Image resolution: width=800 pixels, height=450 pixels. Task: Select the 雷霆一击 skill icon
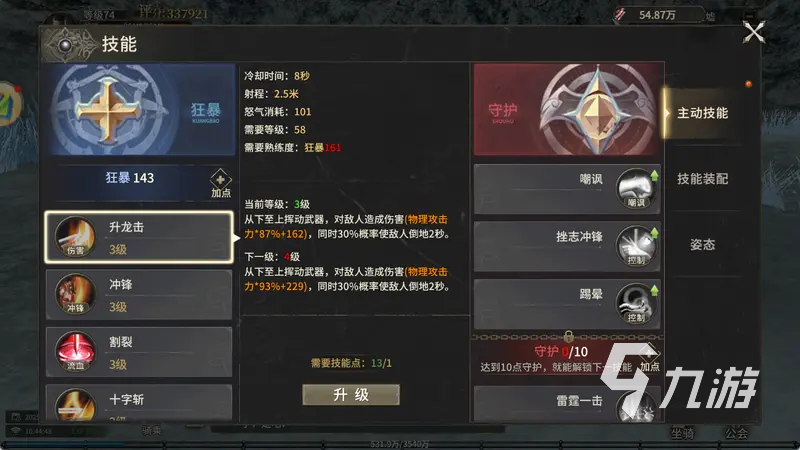[636, 407]
